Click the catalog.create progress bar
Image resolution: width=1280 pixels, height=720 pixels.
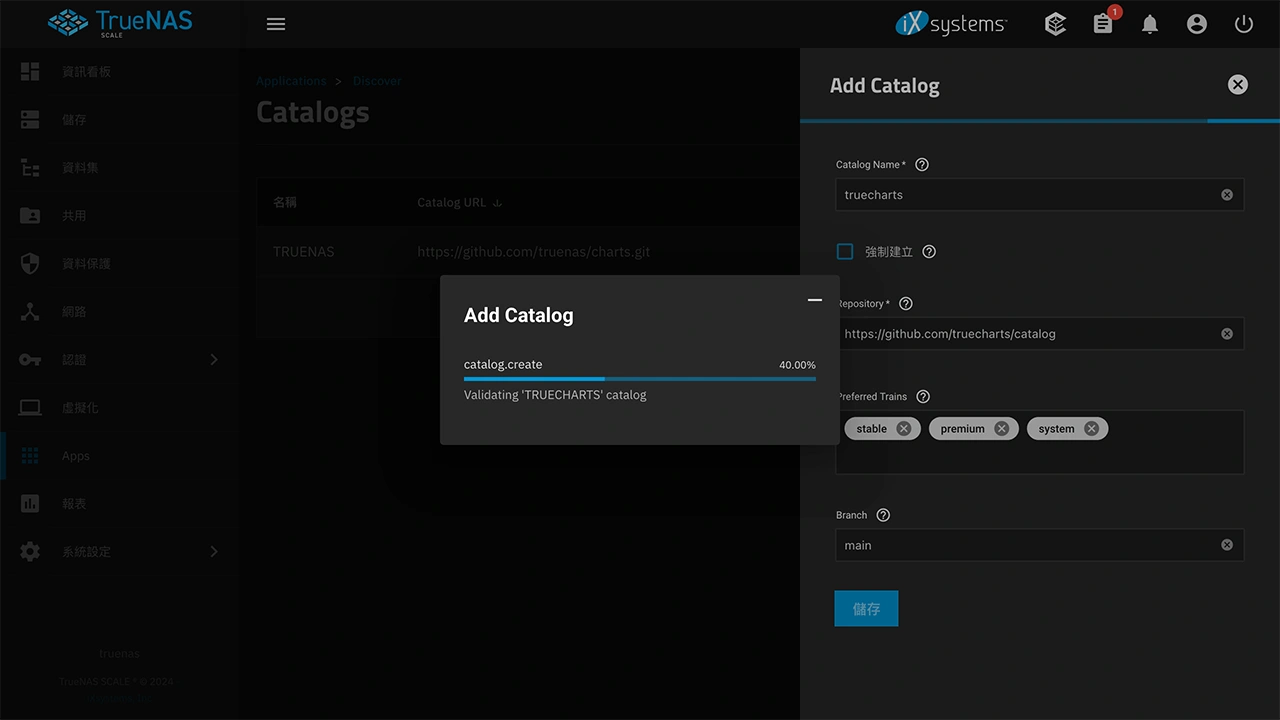[640, 379]
